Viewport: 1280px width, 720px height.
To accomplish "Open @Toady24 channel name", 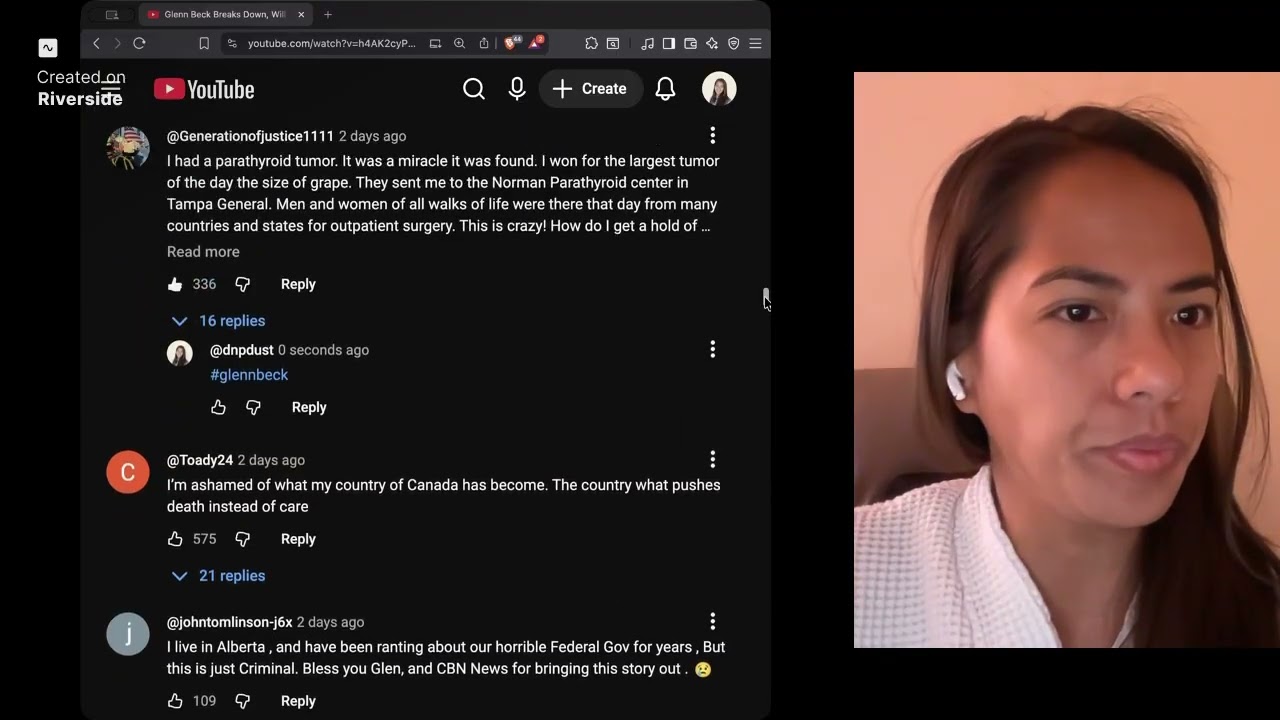I will 200,460.
